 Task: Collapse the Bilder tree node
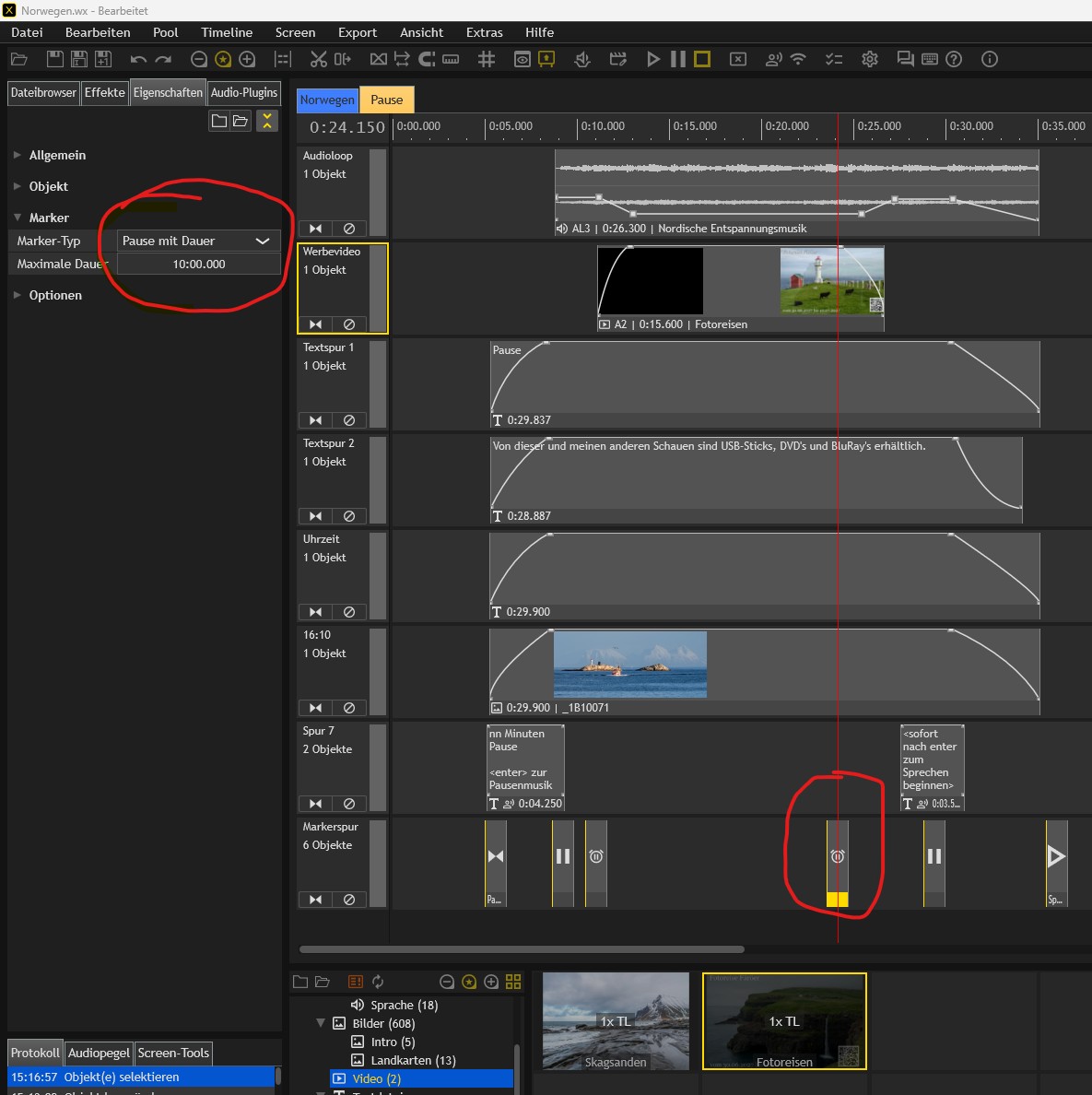(x=321, y=1023)
